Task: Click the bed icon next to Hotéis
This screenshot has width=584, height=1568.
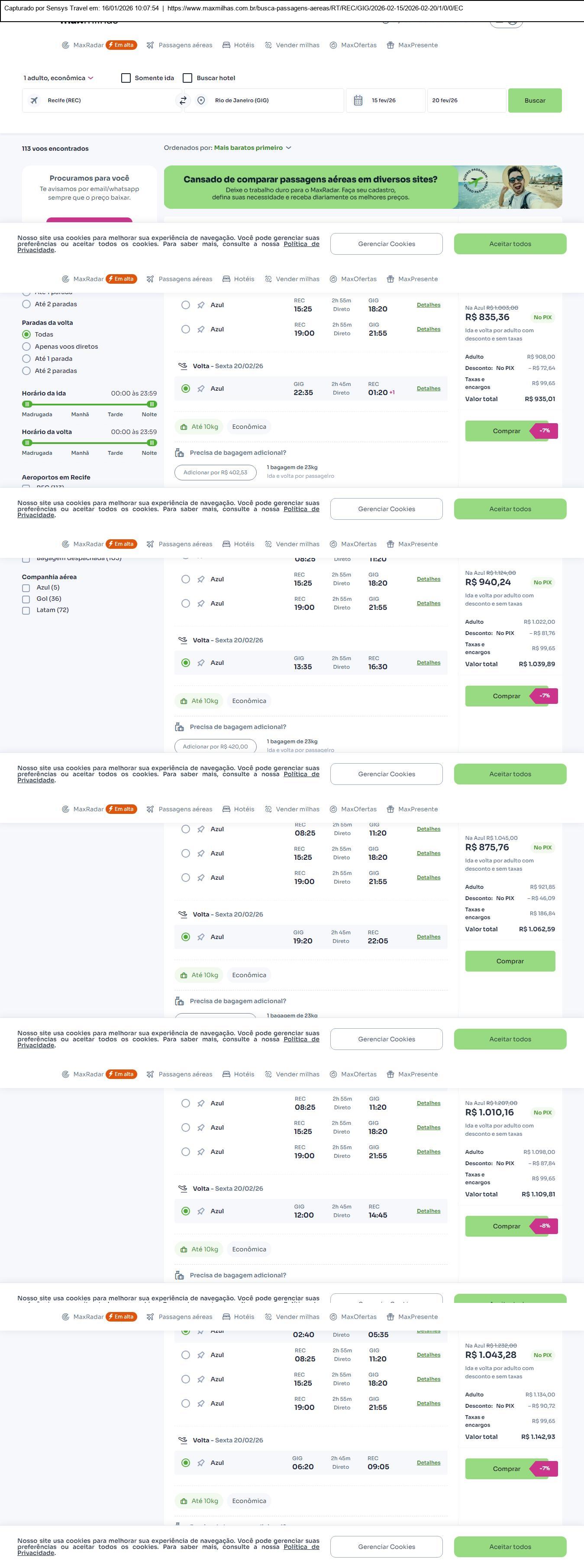Action: pyautogui.click(x=226, y=45)
